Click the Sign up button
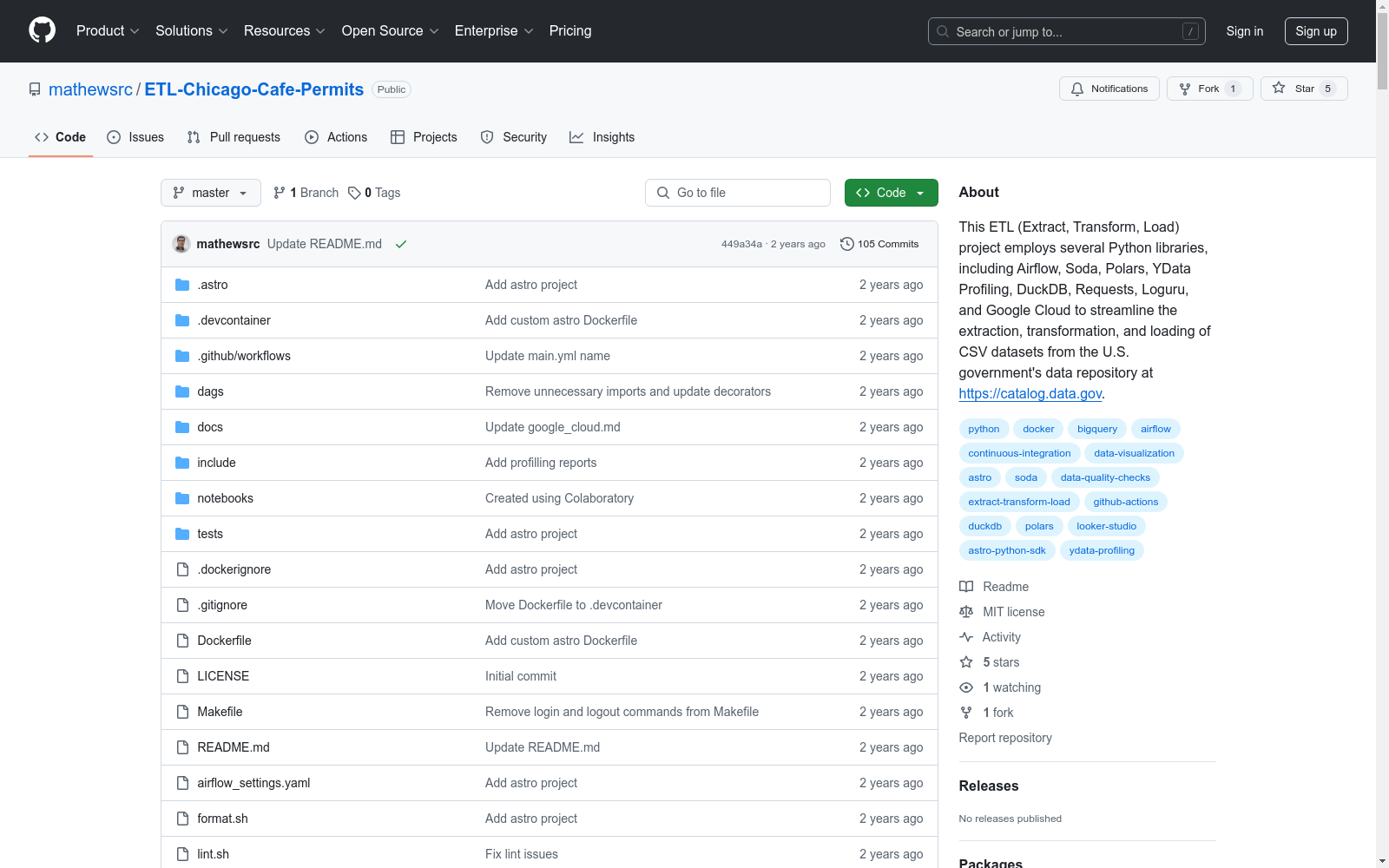Screen dimensions: 1389x868 (1316, 31)
